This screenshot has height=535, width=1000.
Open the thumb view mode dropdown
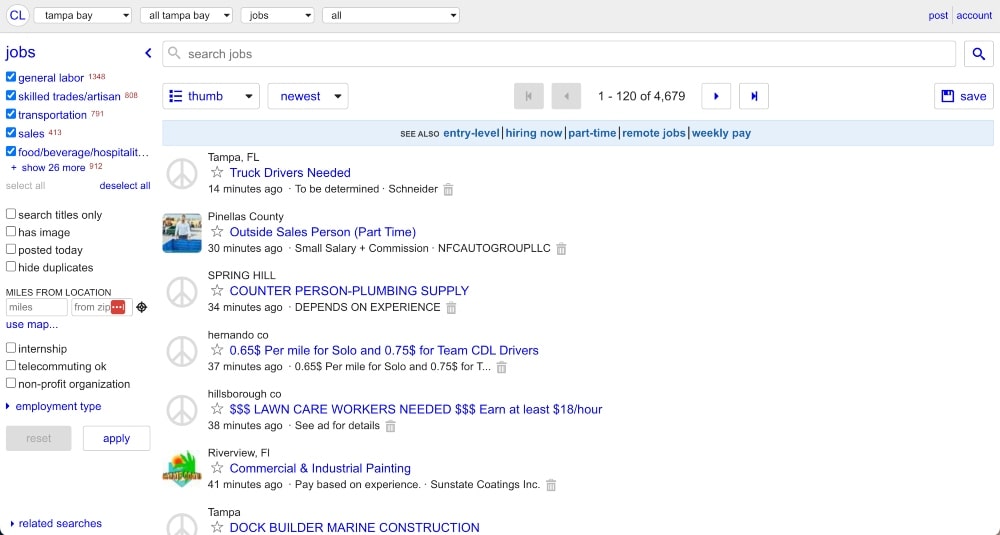[211, 96]
